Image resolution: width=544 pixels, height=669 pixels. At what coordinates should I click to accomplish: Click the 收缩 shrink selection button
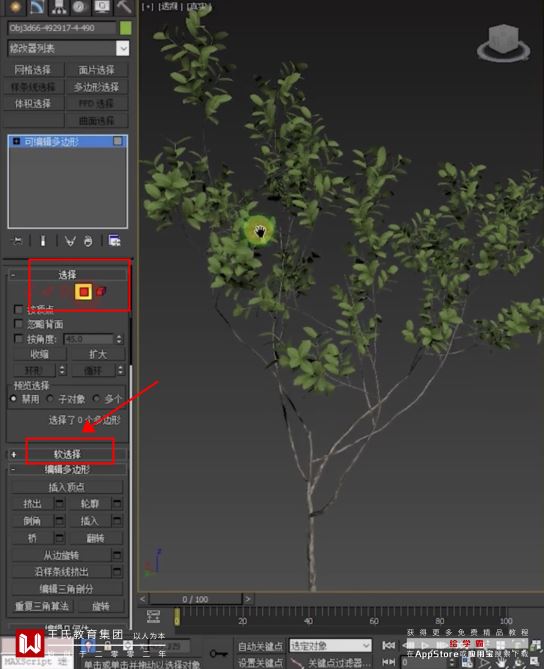pyautogui.click(x=40, y=354)
